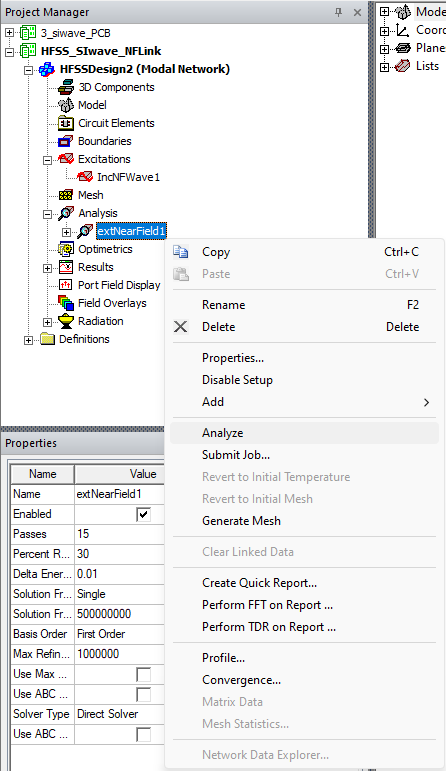The height and width of the screenshot is (771, 446).
Task: Click the Max Refinement value 1000000
Action: tap(119, 654)
